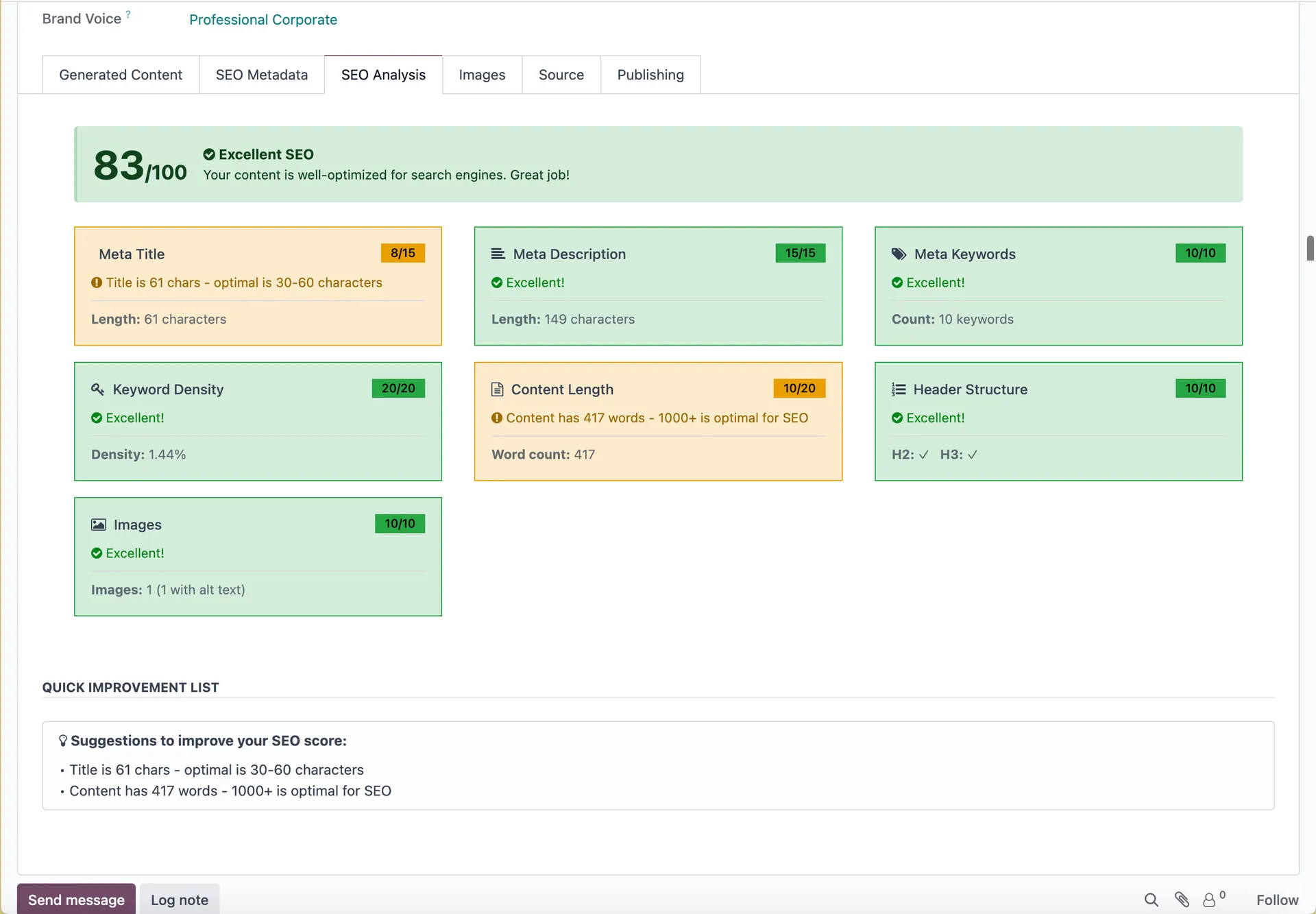1316x914 pixels.
Task: Click the QUICK IMPROVEMENT LIST heading
Action: coord(130,687)
